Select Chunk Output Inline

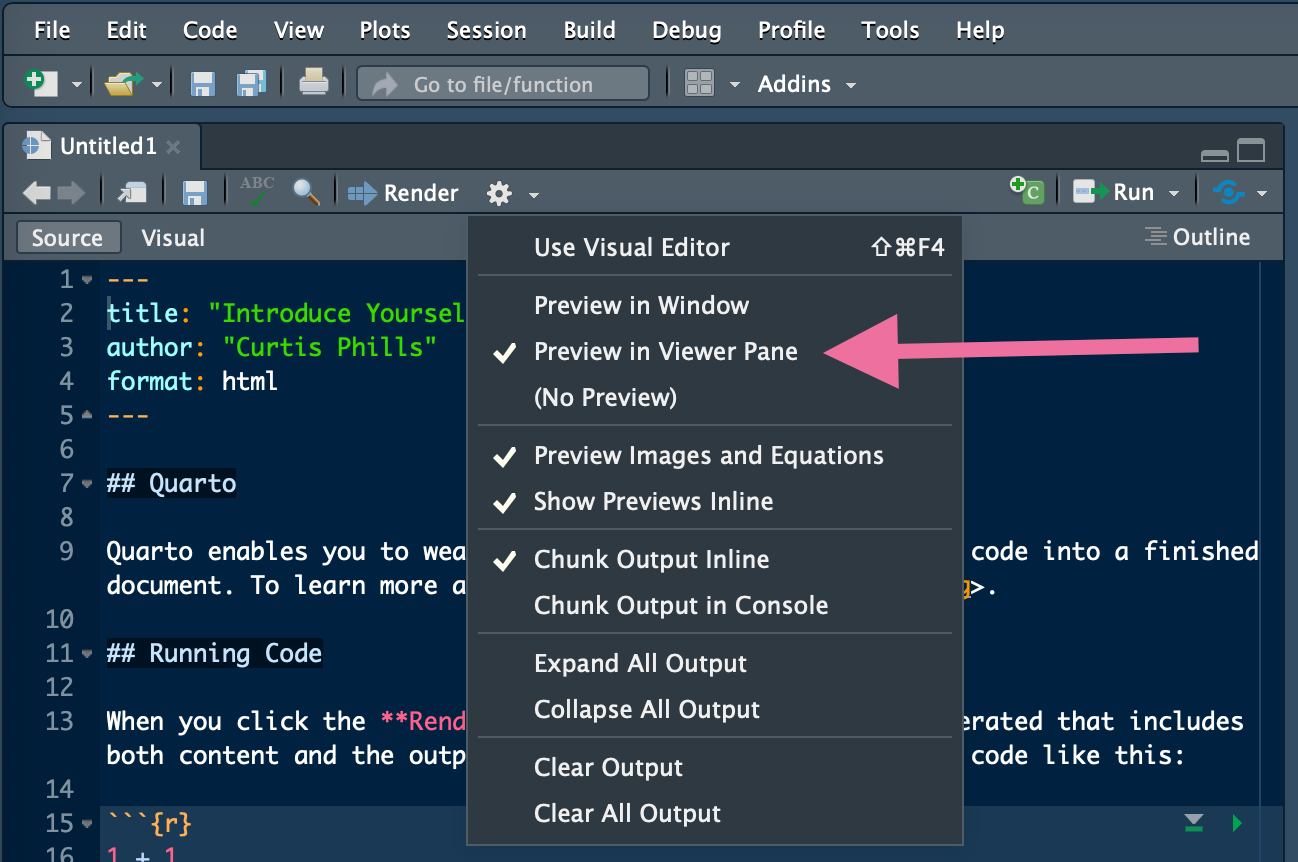coord(715,559)
